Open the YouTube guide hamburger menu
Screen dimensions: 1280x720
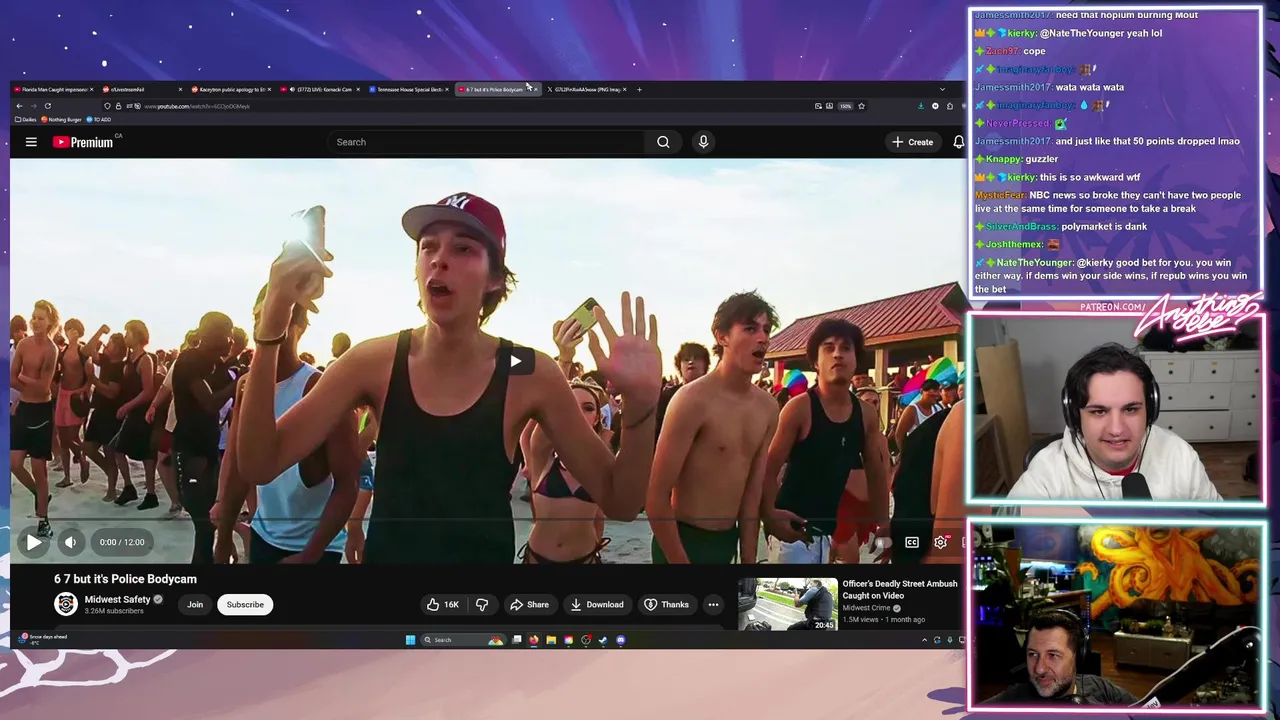pos(31,142)
